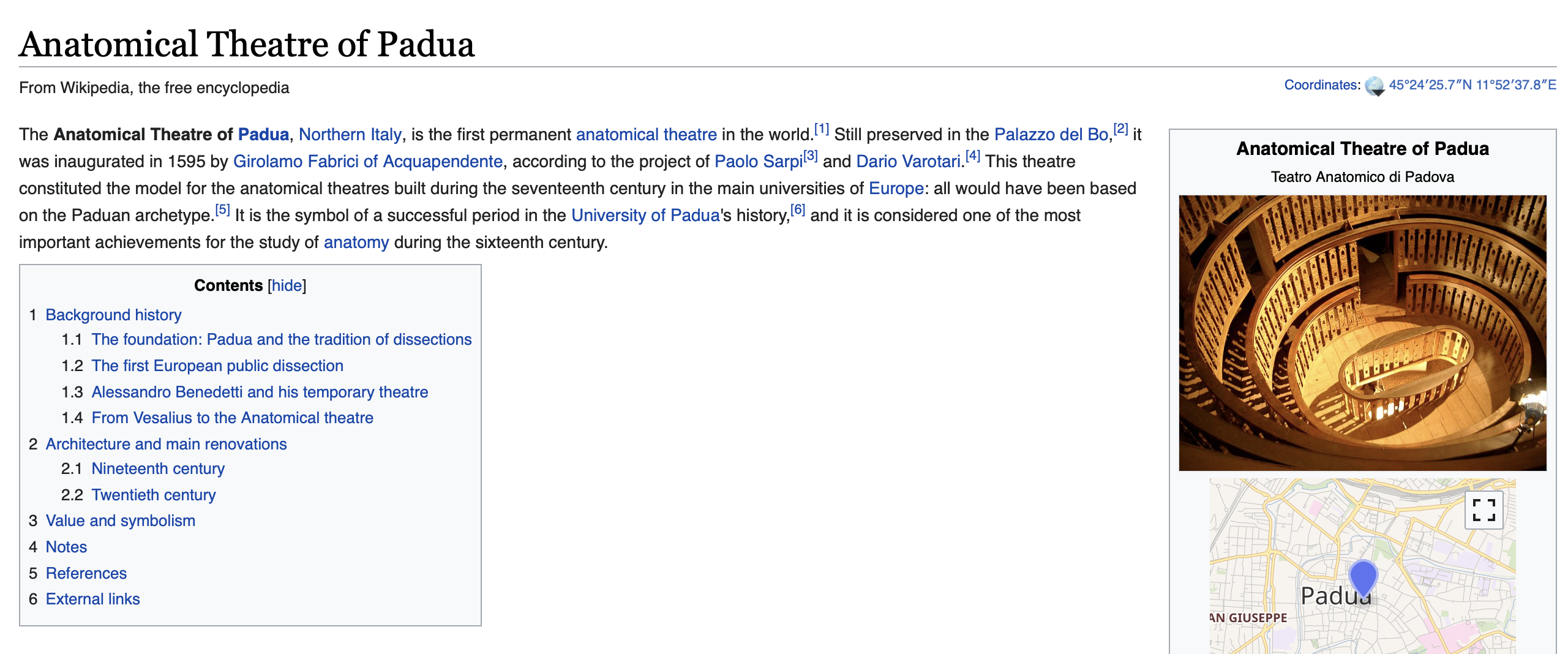
Task: Follow the Palazzo del Bo link
Action: point(1051,135)
